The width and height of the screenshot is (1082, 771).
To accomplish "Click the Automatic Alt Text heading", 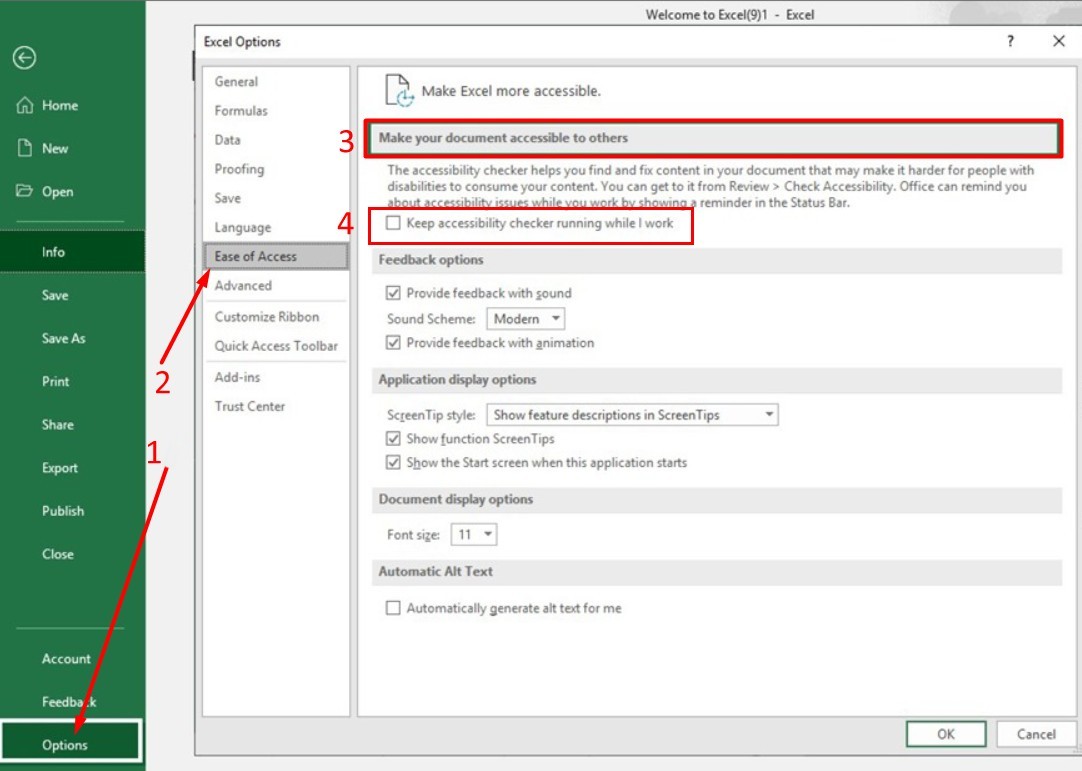I will coord(435,572).
